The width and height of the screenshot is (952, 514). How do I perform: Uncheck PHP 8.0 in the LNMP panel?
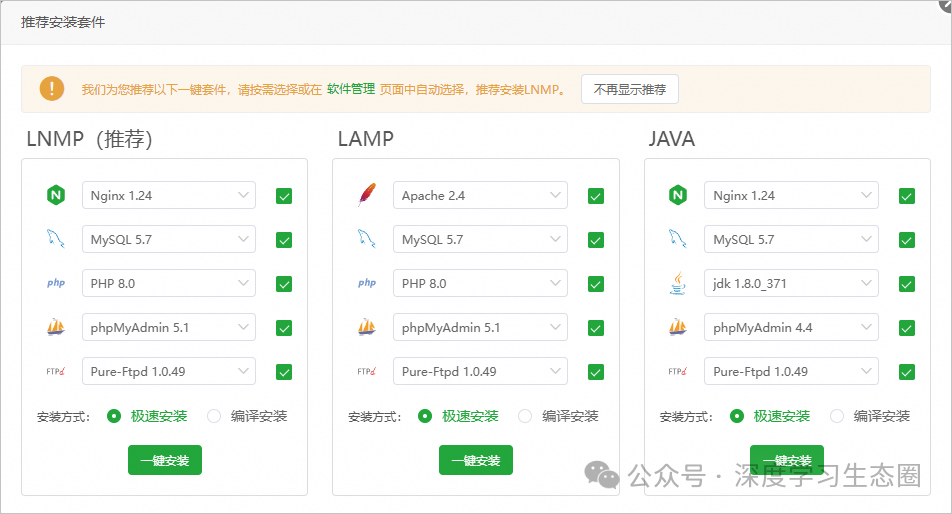(x=284, y=284)
